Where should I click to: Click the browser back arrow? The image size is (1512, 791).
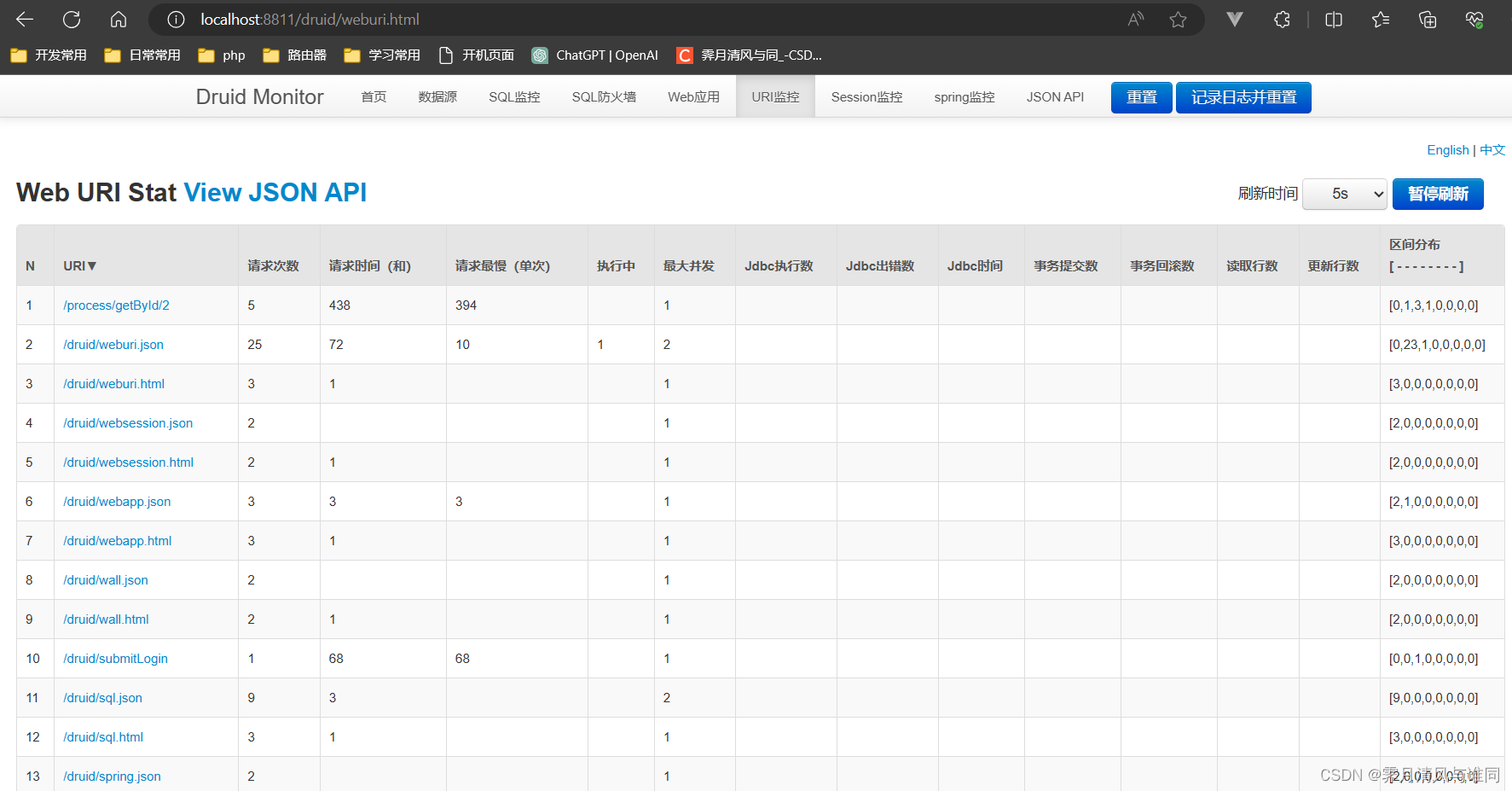(x=25, y=19)
